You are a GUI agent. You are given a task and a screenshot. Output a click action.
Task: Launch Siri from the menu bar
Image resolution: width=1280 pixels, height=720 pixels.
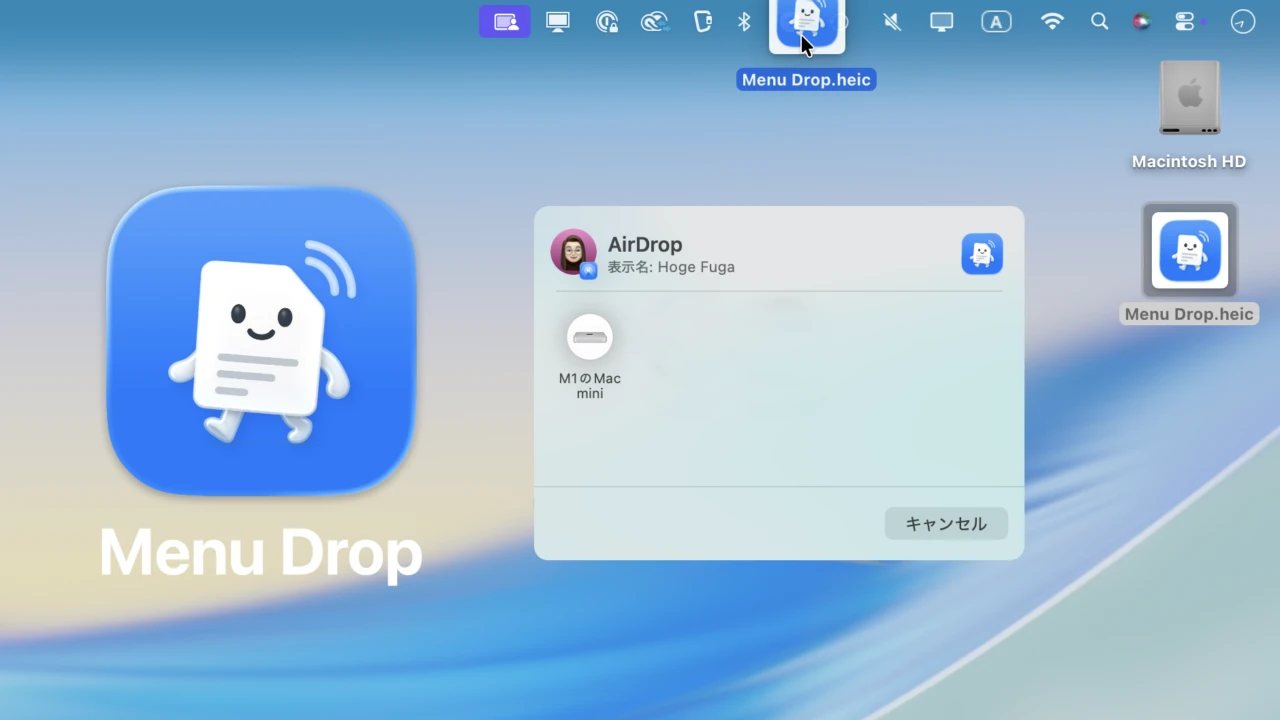tap(1141, 22)
